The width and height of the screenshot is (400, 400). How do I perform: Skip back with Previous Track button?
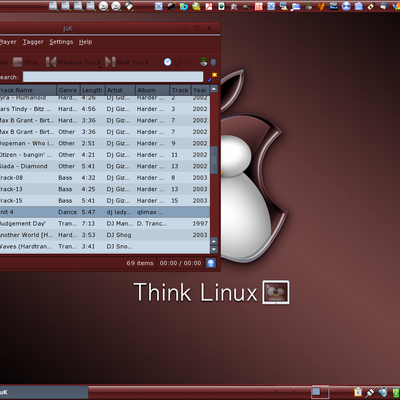click(73, 62)
